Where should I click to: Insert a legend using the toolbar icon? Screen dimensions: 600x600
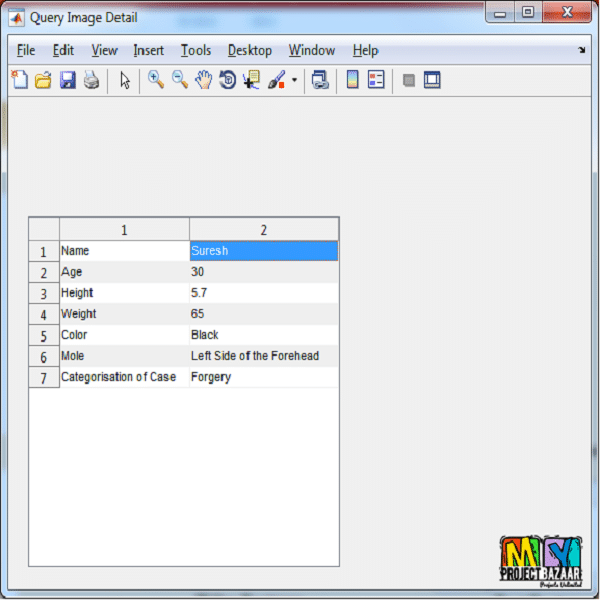376,81
